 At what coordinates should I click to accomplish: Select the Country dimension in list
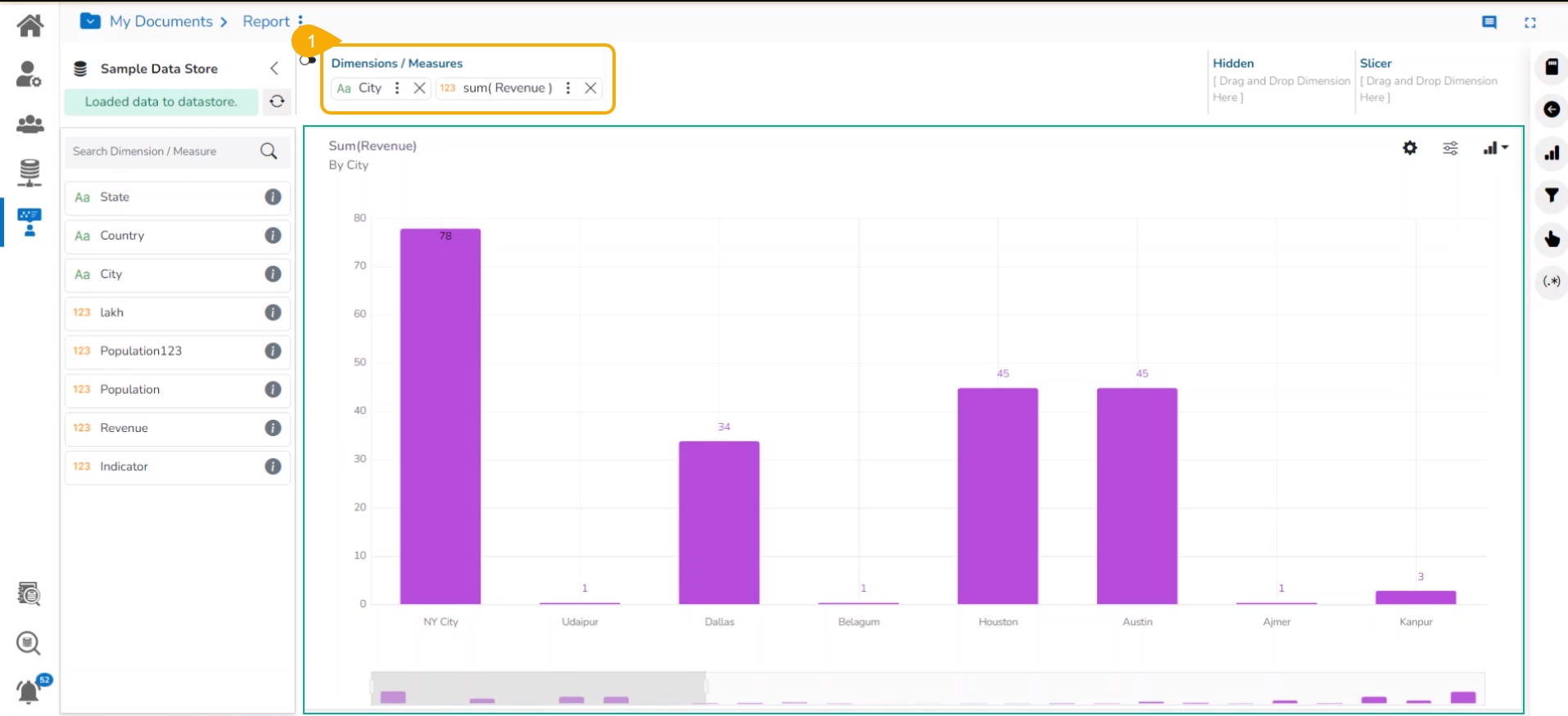pyautogui.click(x=122, y=236)
